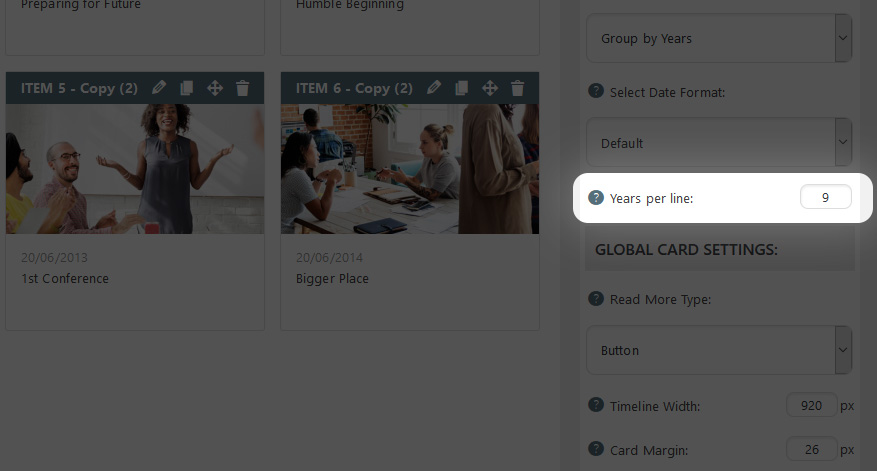Click move handle on ITEM 6 card
This screenshot has width=877, height=471.
489,88
